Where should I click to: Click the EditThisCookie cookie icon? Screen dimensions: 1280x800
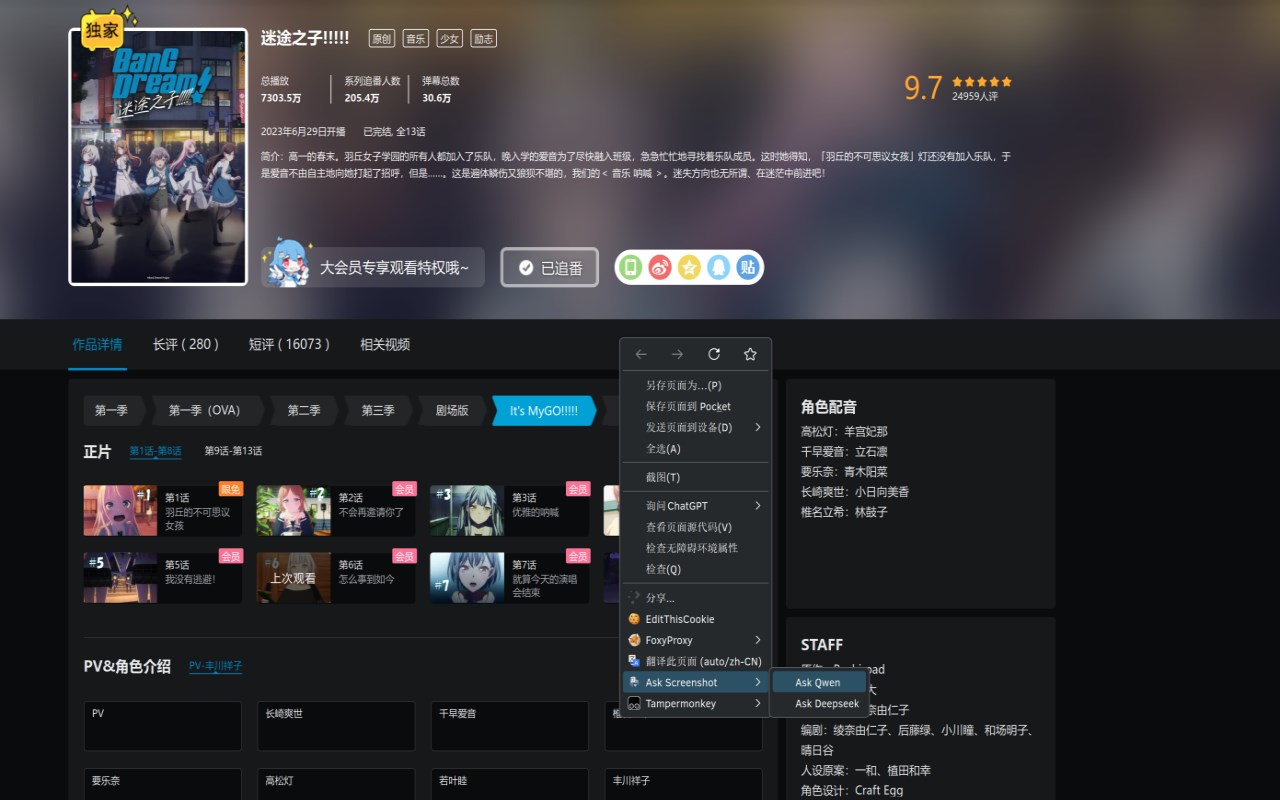(x=634, y=619)
